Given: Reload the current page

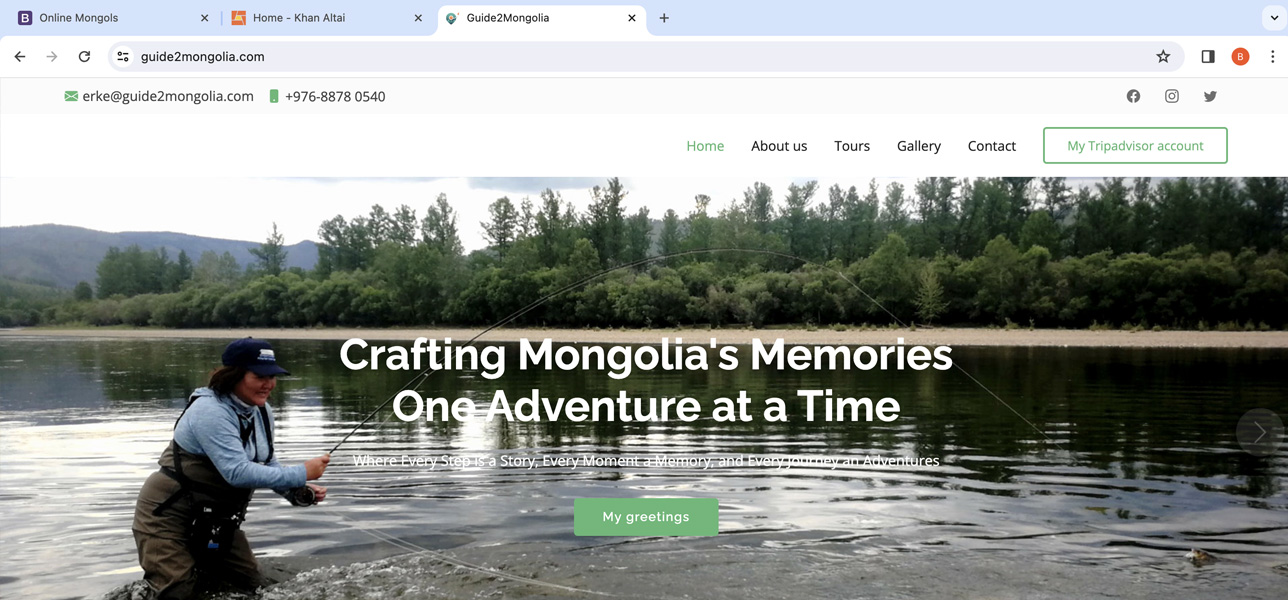Looking at the screenshot, I should tap(84, 57).
